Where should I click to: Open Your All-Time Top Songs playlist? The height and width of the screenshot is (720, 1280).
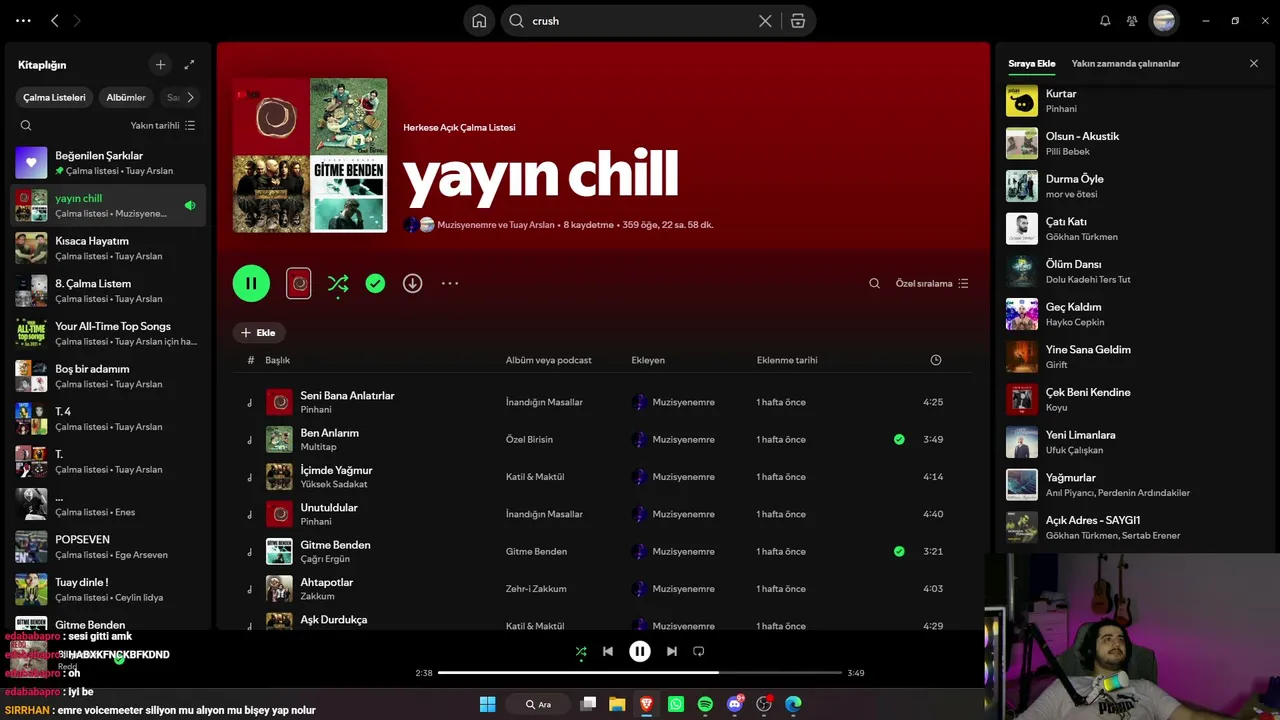pos(108,333)
